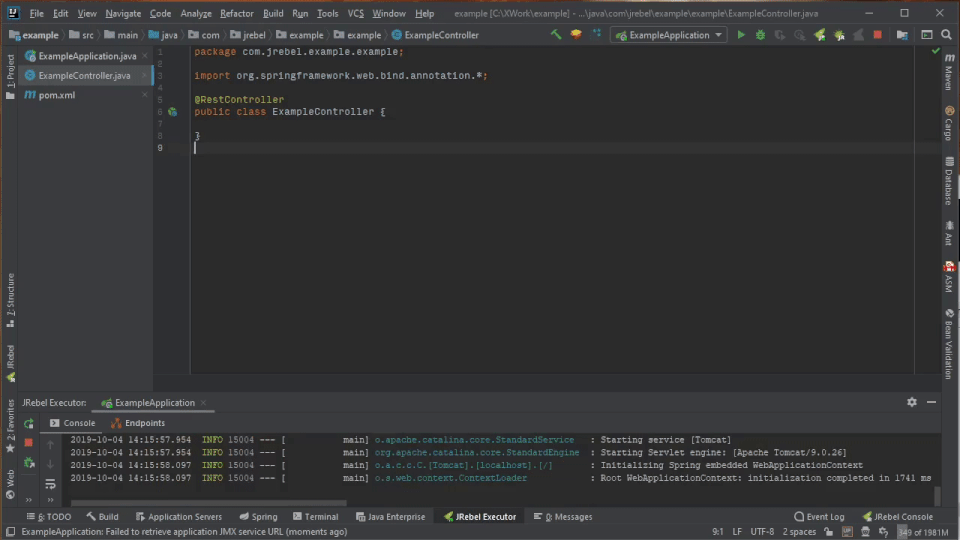Image resolution: width=960 pixels, height=540 pixels.
Task: Click the memory indicator 349 of 1981M
Action: click(923, 532)
